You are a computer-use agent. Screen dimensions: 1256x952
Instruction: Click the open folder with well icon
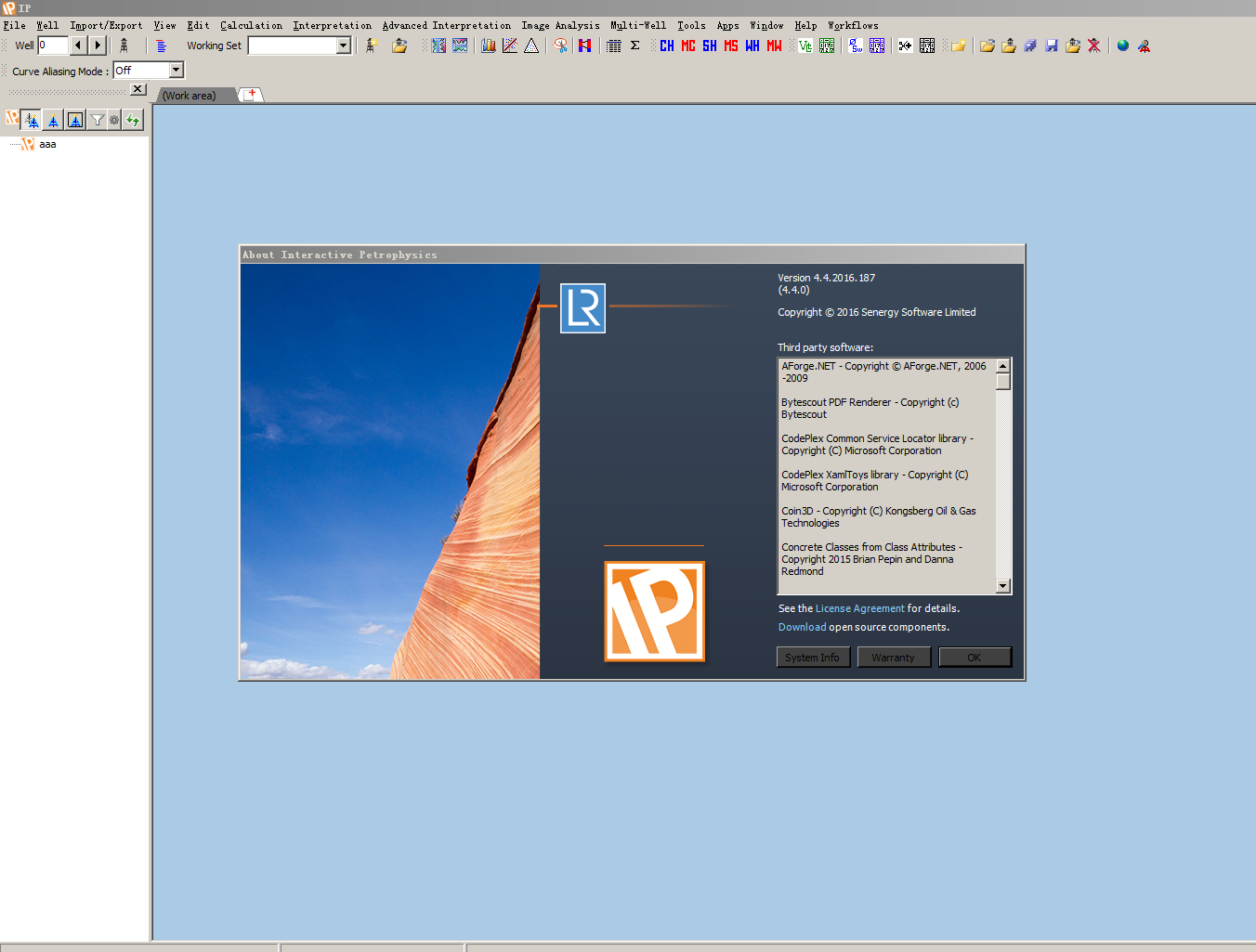pos(399,46)
